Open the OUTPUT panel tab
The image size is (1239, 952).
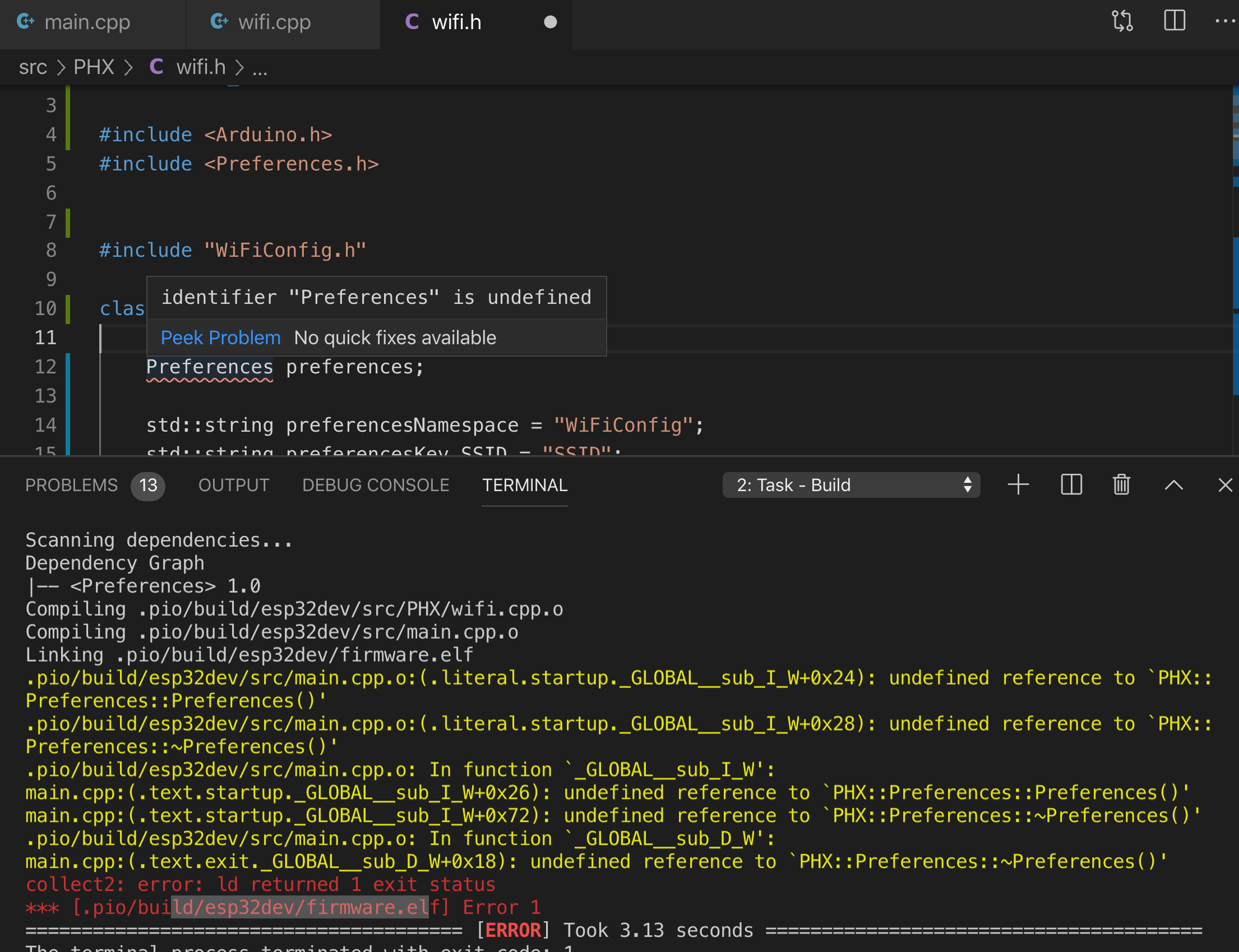click(x=233, y=486)
